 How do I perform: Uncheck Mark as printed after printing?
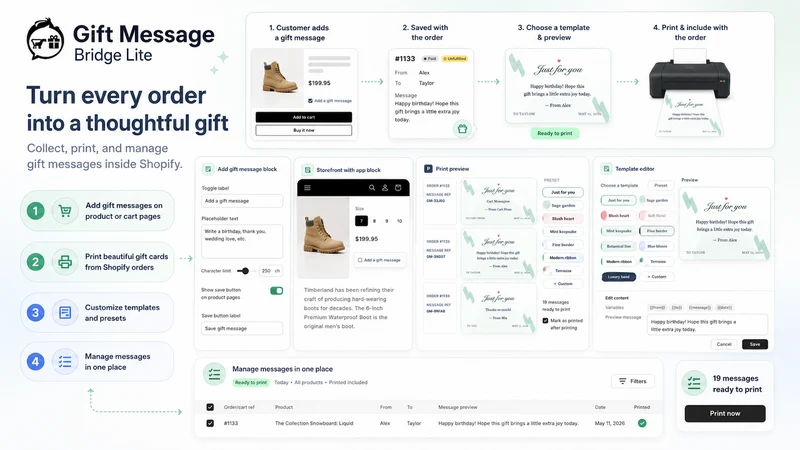click(545, 321)
